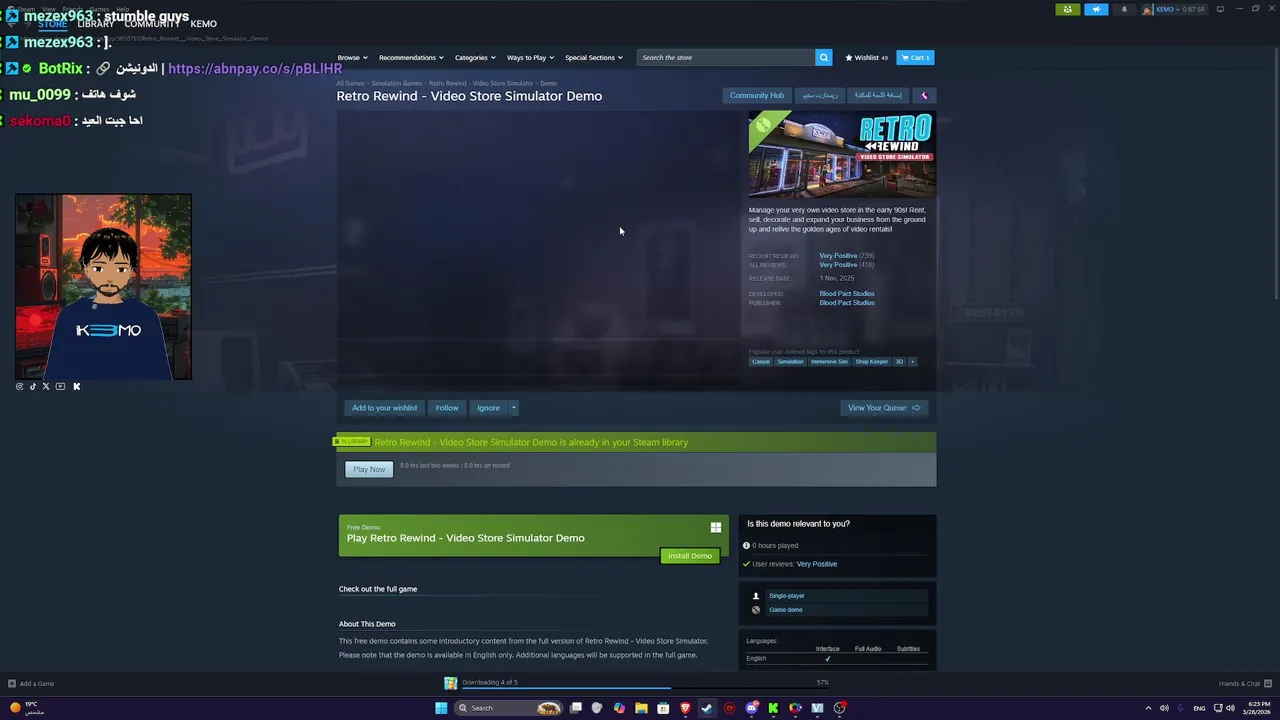Switch to the COMMUNITY tab
The width and height of the screenshot is (1280, 720).
(152, 23)
